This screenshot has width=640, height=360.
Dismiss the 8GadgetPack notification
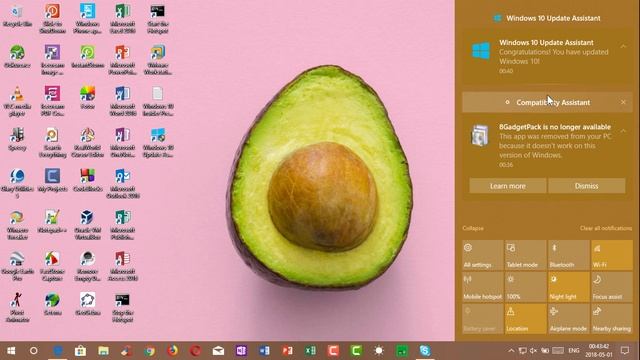(587, 186)
